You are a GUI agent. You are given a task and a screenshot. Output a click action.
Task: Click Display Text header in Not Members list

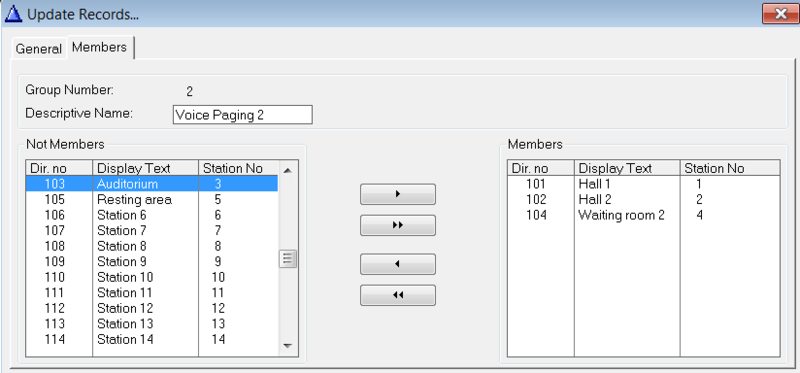pyautogui.click(x=145, y=168)
